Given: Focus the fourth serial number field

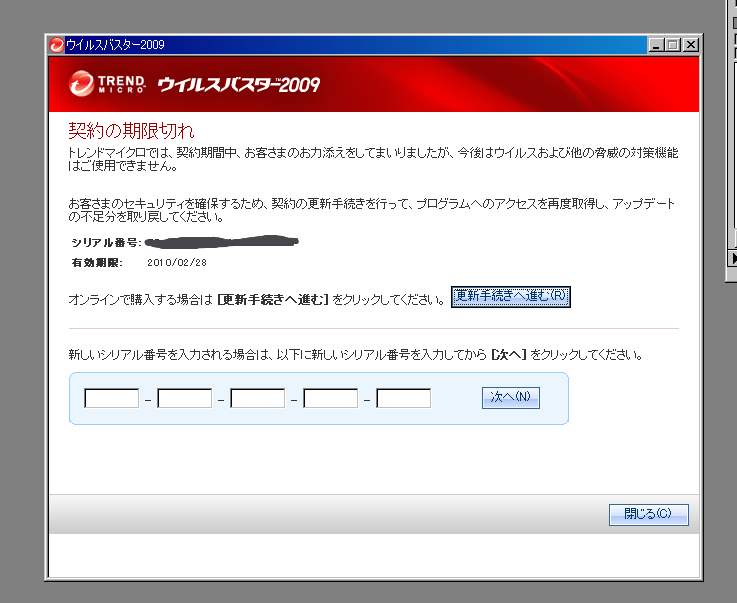Looking at the screenshot, I should click(x=330, y=398).
